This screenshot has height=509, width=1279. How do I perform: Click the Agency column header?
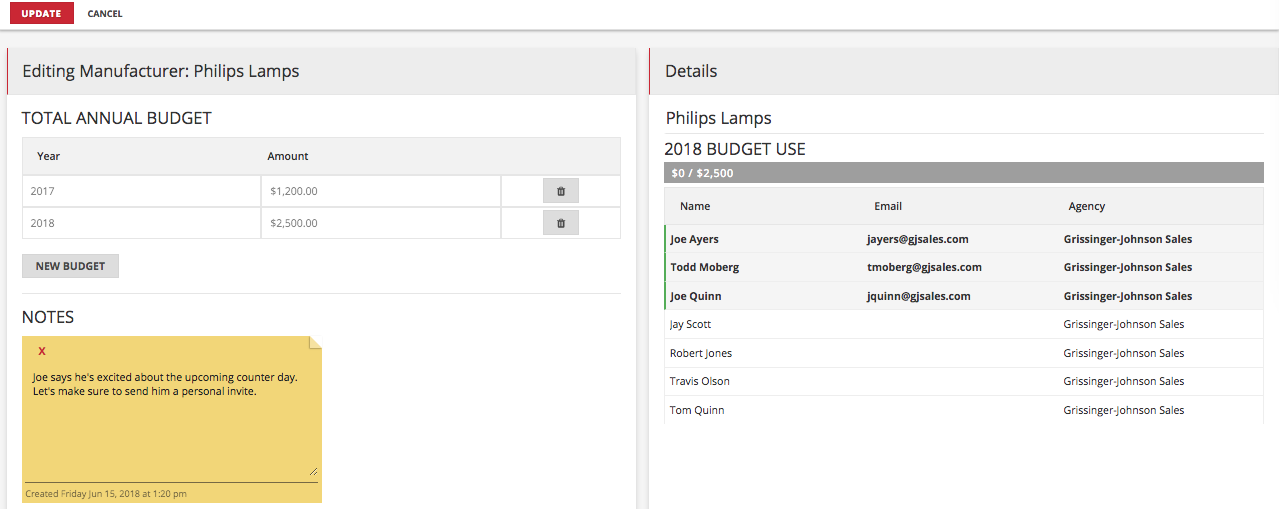coord(1087,206)
